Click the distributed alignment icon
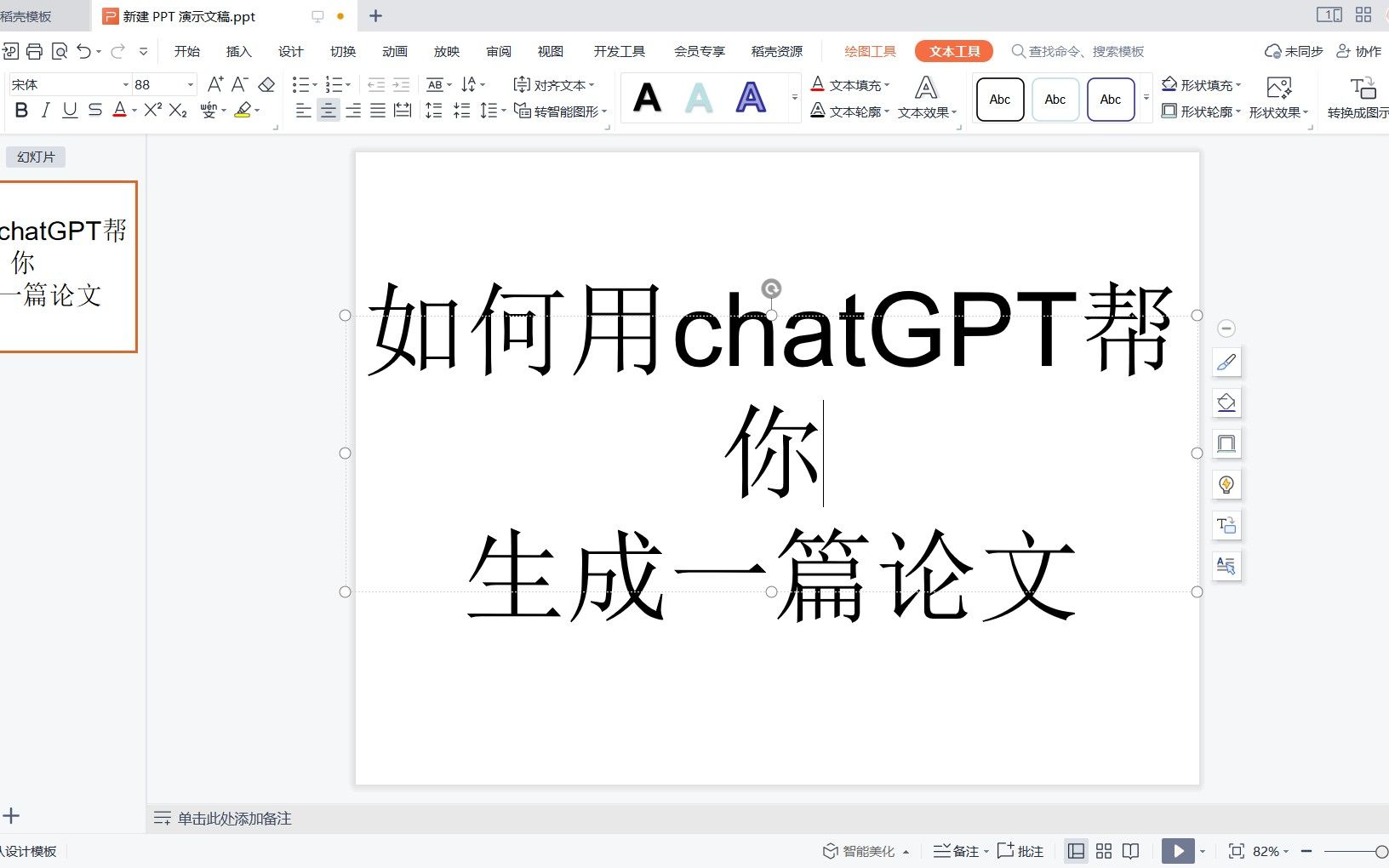The image size is (1389, 868). pos(403,111)
